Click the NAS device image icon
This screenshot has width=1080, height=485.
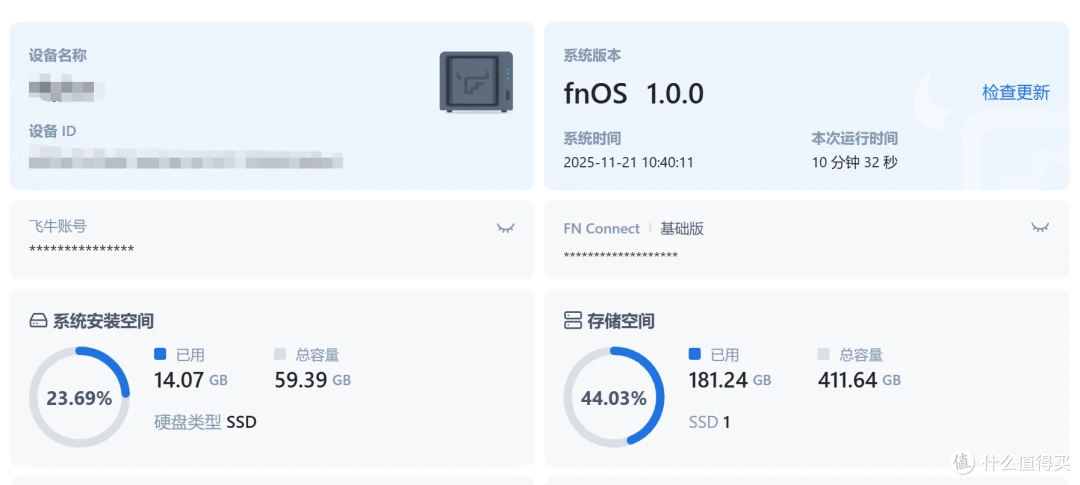477,81
